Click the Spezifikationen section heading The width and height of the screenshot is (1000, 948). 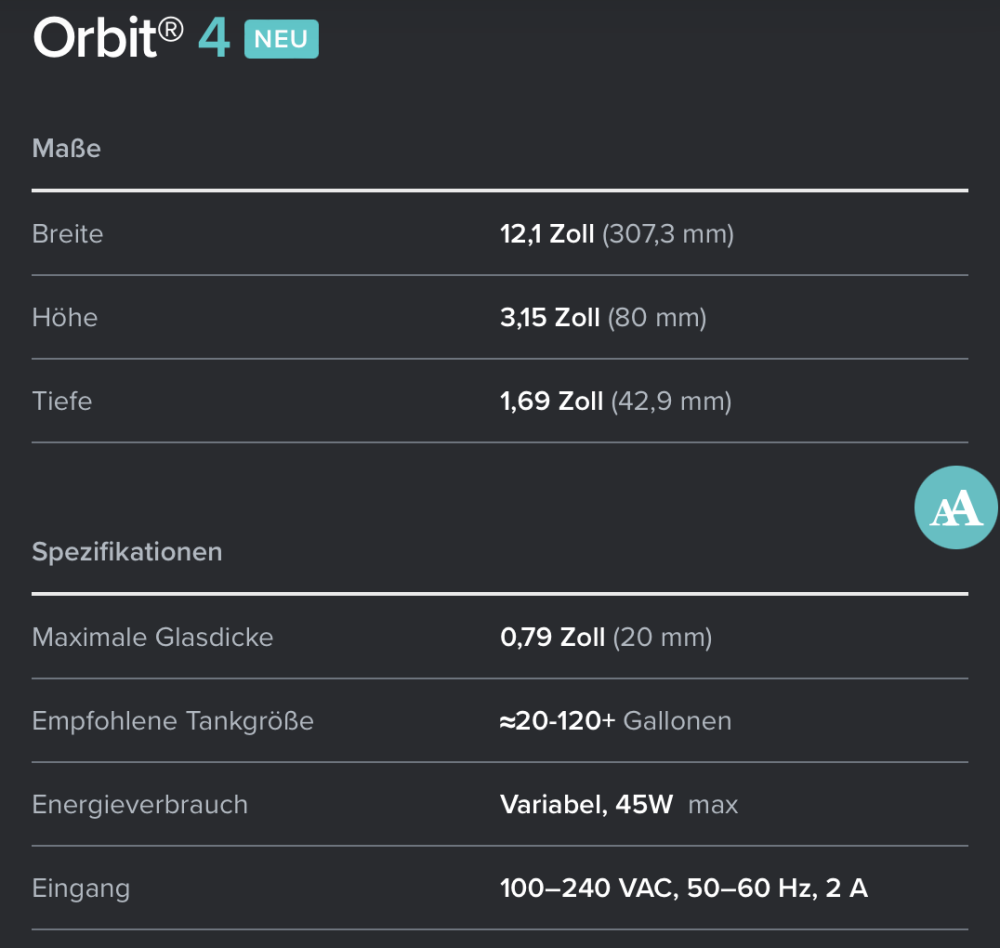coord(126,551)
